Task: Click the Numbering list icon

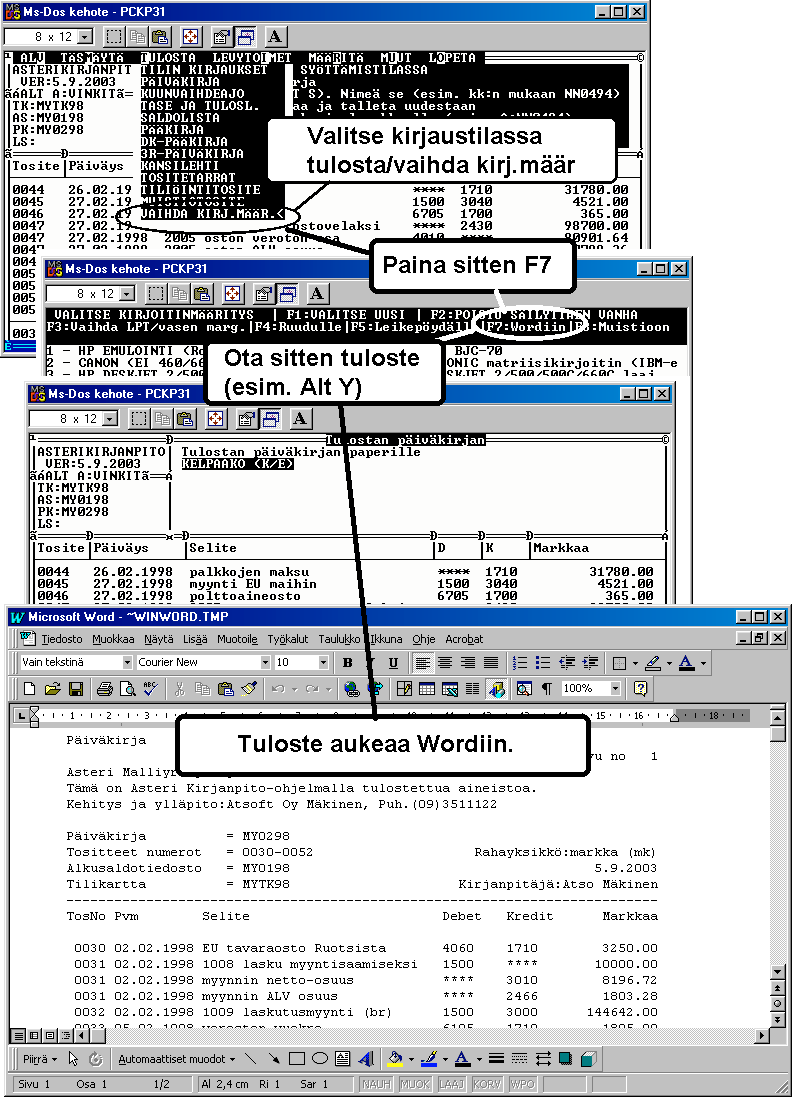Action: (x=520, y=662)
